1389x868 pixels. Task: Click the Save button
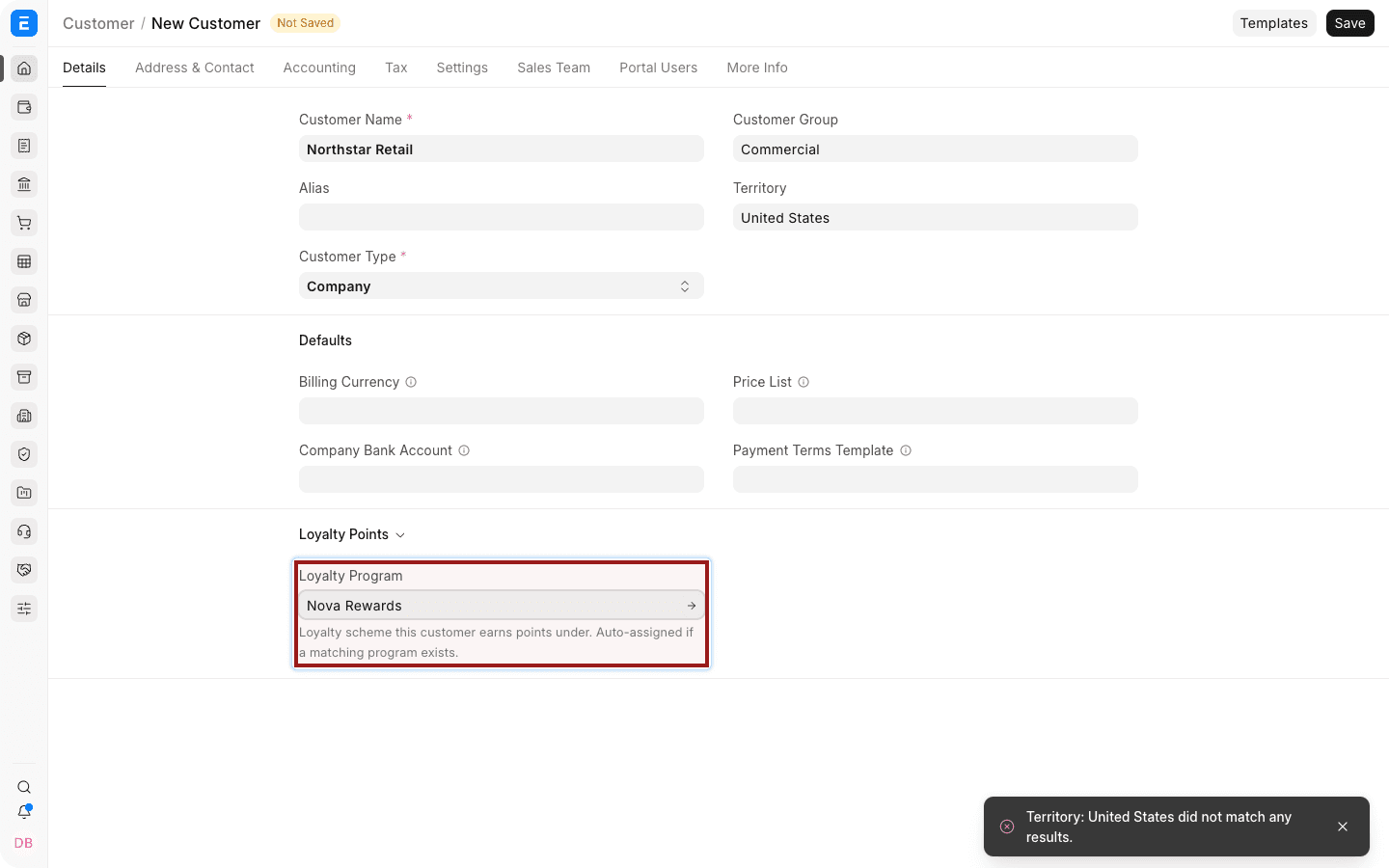coord(1350,23)
